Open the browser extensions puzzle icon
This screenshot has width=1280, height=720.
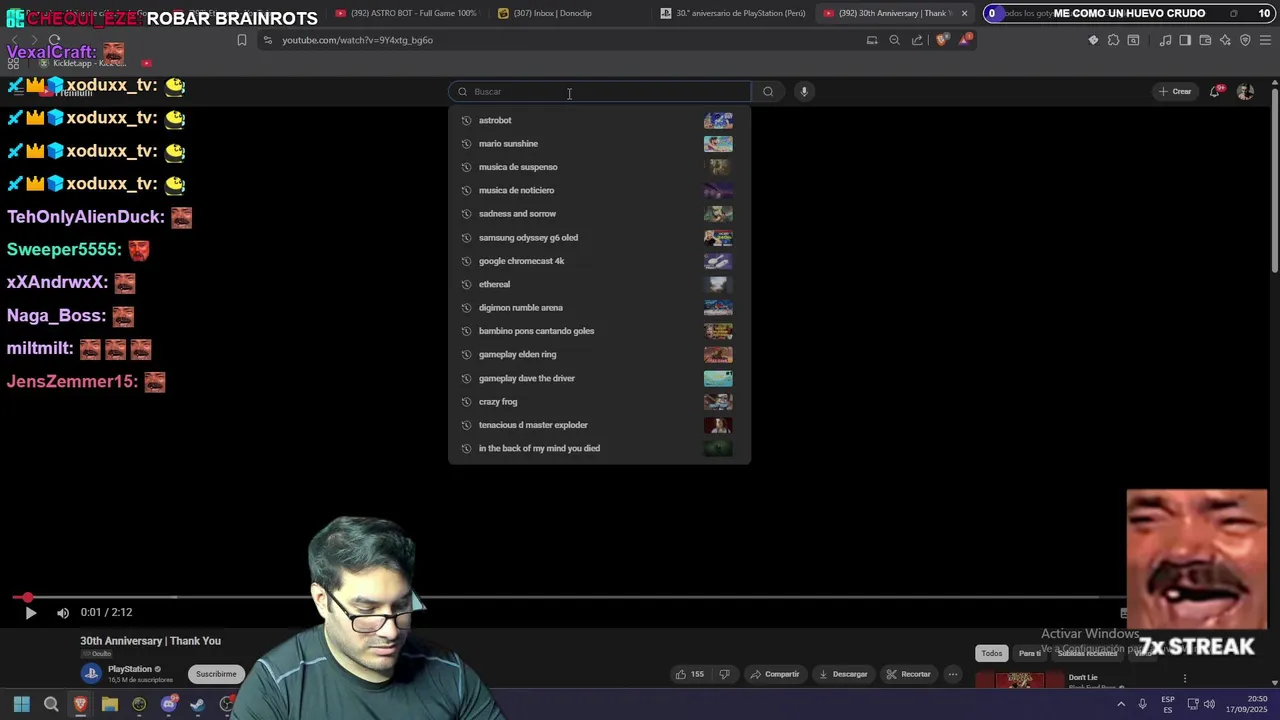click(1113, 40)
